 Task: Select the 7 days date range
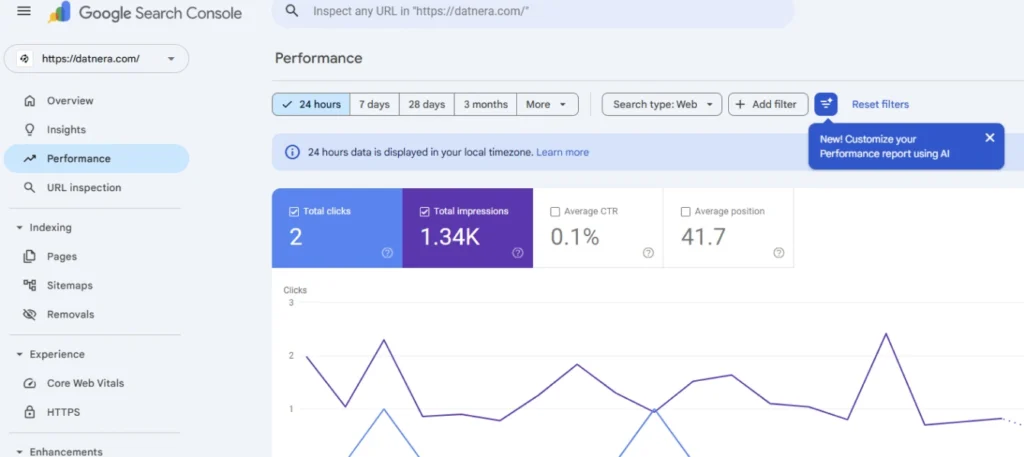click(374, 104)
